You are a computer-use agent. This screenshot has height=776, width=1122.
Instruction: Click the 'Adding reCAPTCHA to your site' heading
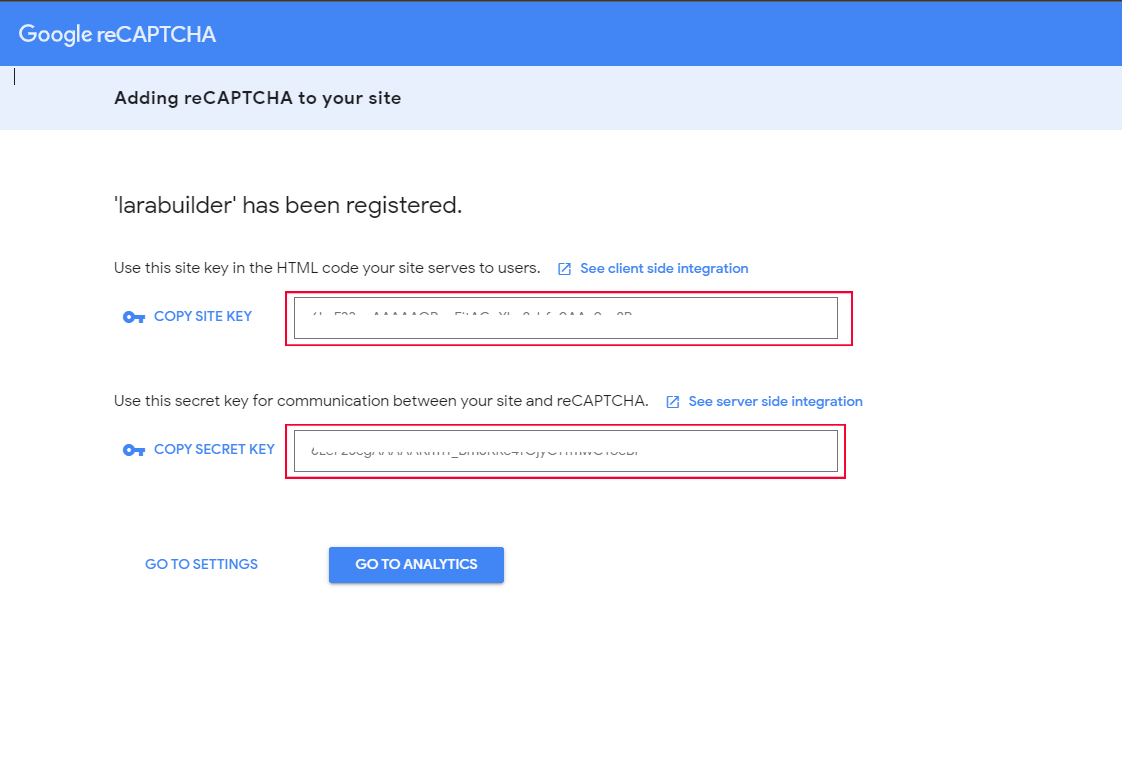(x=257, y=98)
